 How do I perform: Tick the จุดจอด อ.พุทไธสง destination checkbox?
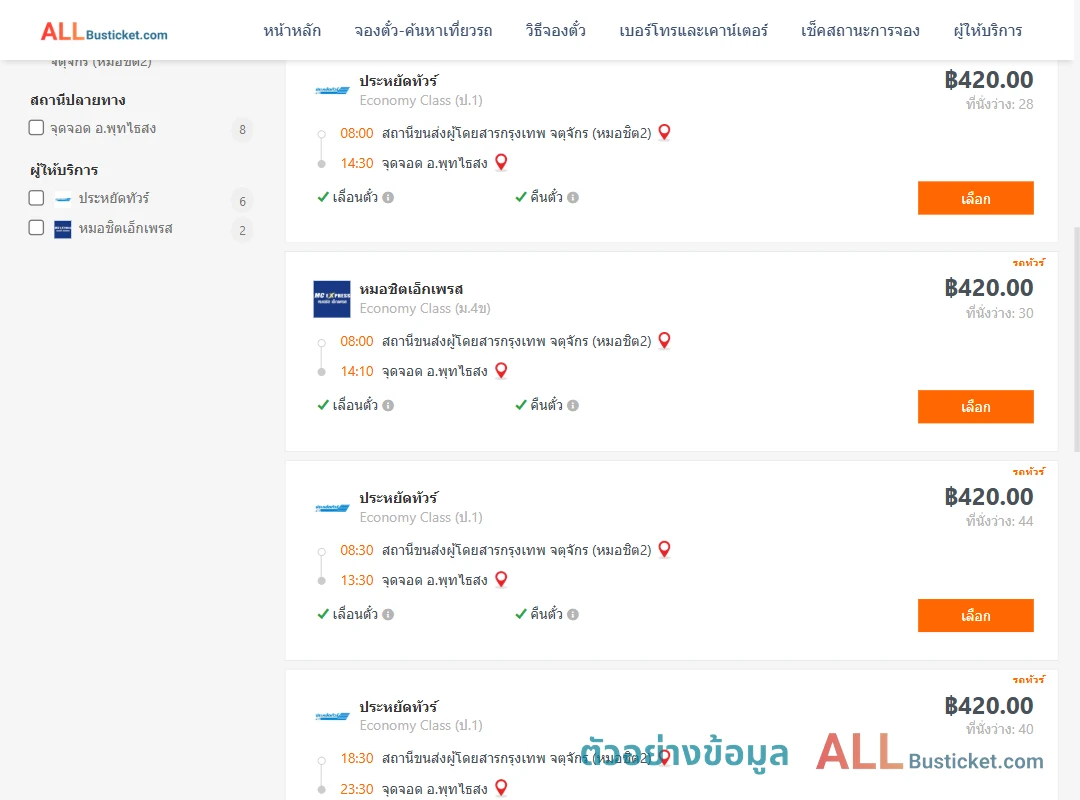tap(37, 127)
